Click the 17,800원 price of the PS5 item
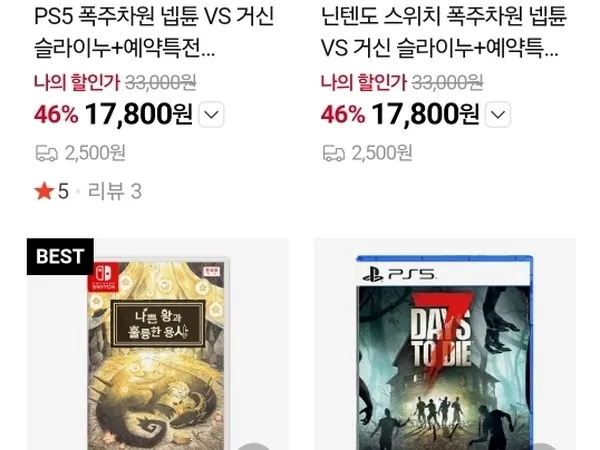The image size is (600, 450). (139, 114)
